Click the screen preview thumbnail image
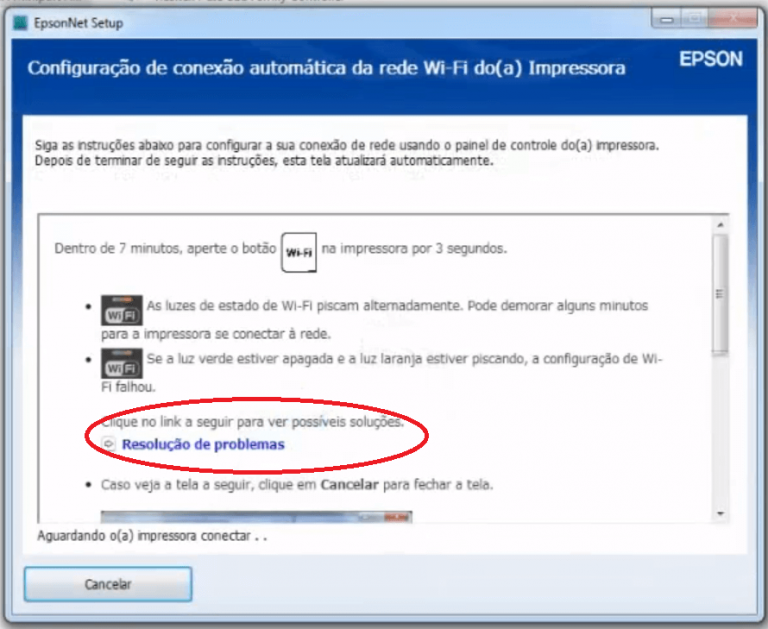 pyautogui.click(x=256, y=517)
